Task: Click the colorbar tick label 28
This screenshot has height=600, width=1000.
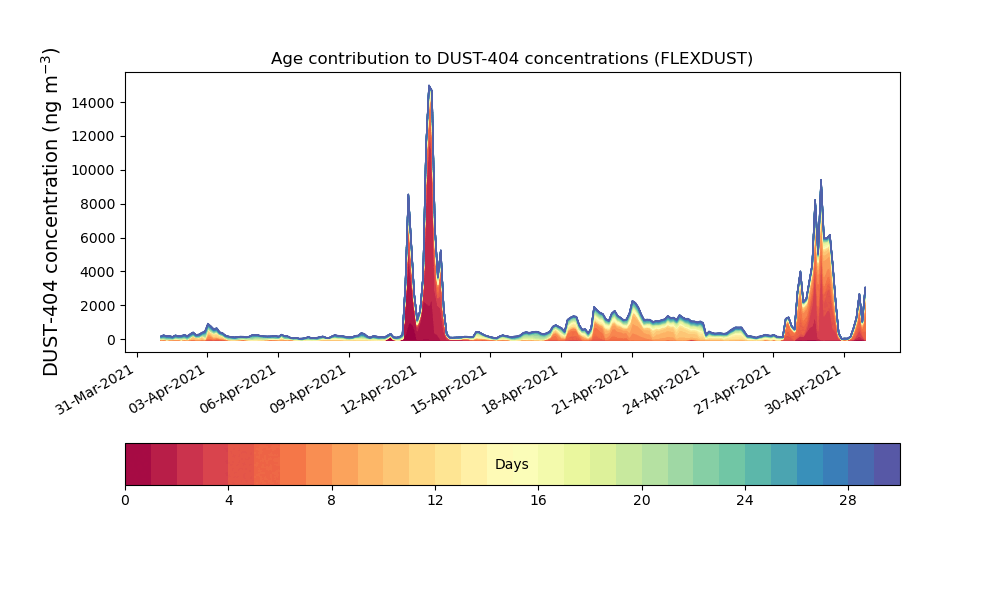Action: (848, 499)
